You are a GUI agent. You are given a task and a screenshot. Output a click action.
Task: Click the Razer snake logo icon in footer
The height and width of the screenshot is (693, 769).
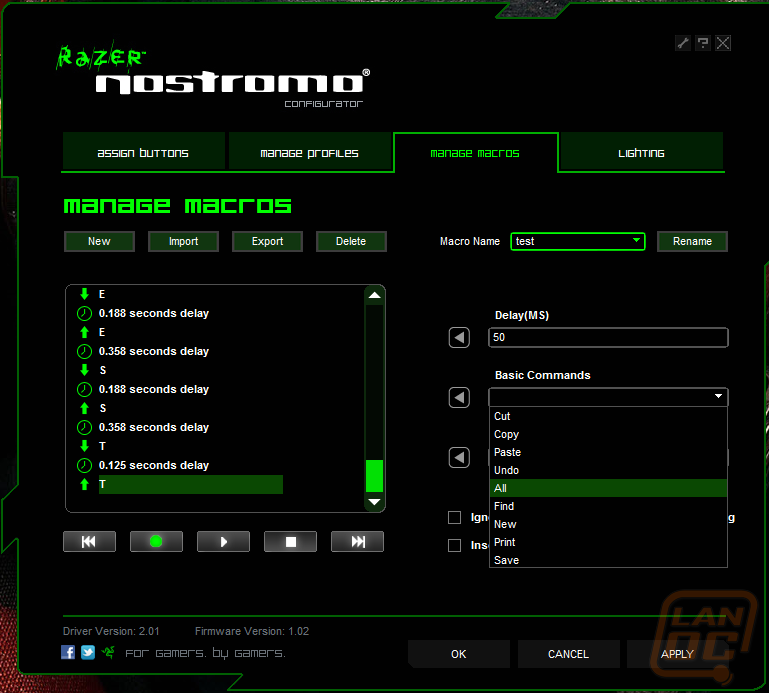108,652
